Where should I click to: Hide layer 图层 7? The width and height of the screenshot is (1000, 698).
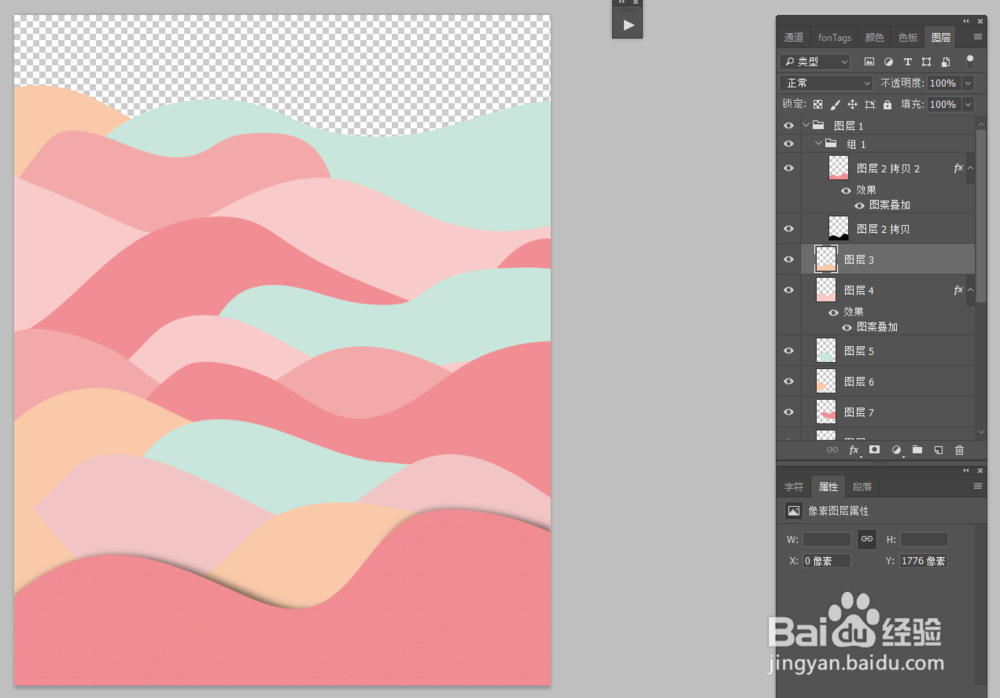click(x=789, y=412)
